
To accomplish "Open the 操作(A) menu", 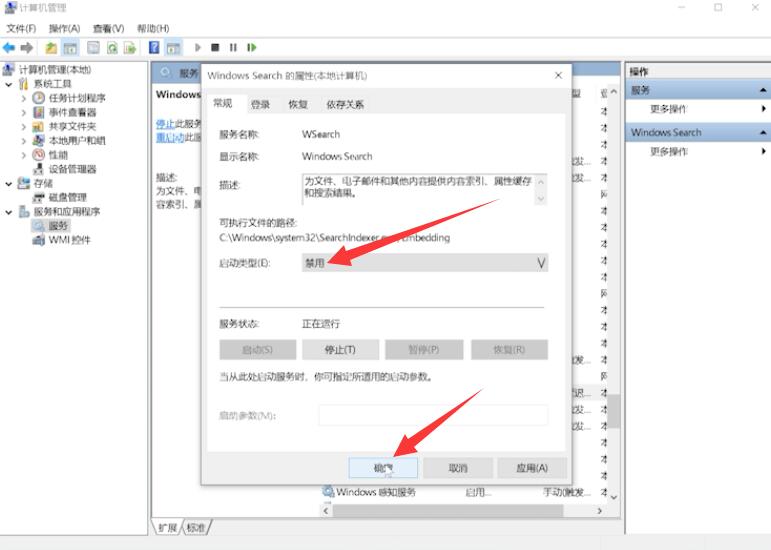I will coord(64,29).
